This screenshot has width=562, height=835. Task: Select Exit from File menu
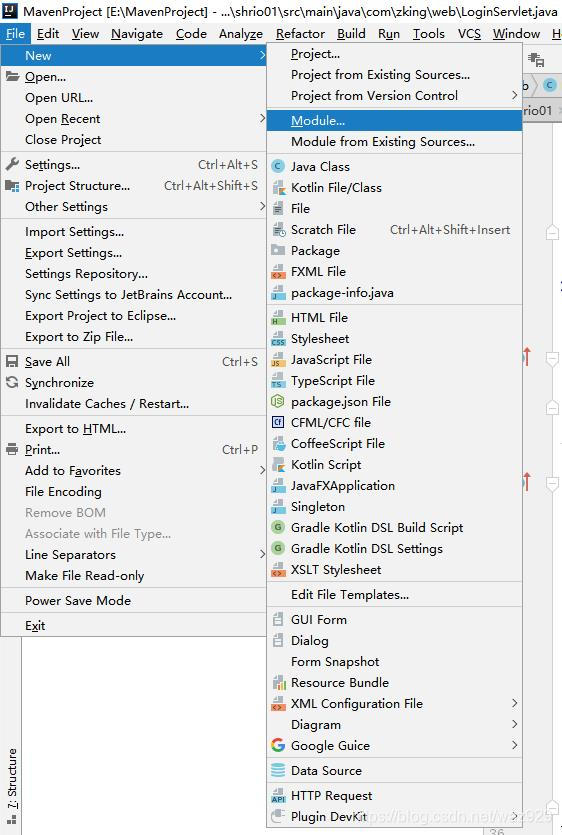[133, 625]
